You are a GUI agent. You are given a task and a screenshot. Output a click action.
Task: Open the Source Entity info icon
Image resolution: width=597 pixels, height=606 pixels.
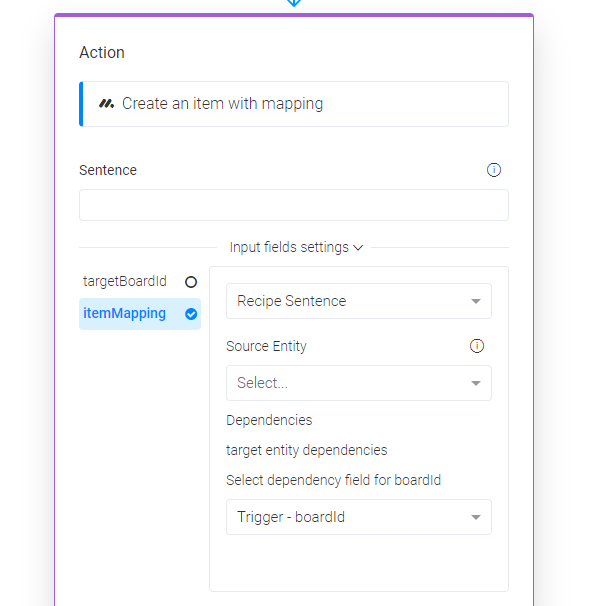coord(476,346)
